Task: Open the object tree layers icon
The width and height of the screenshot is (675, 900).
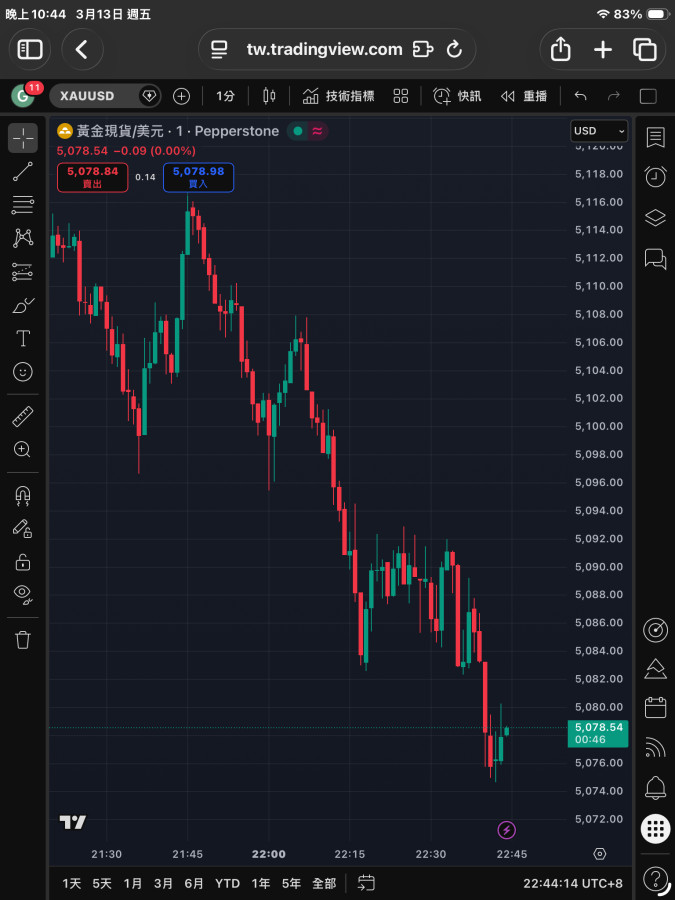Action: click(x=655, y=218)
